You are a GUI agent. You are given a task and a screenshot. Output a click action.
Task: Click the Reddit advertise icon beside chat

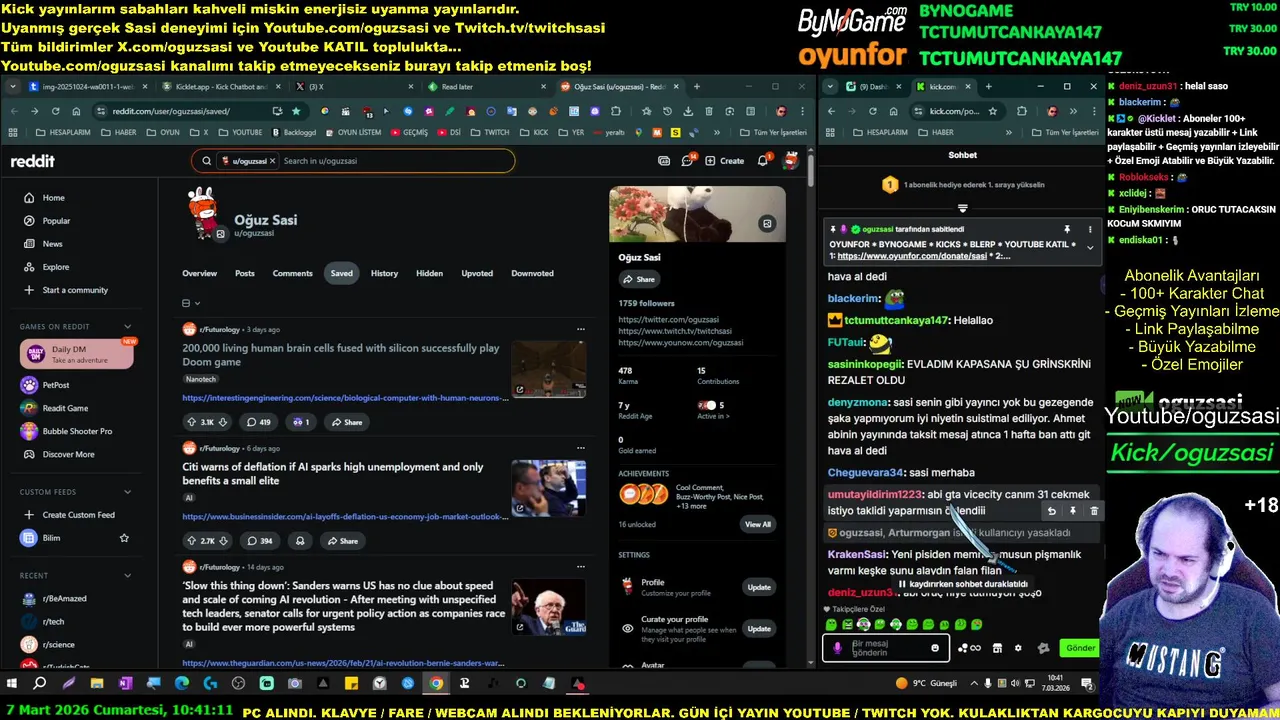(x=664, y=160)
